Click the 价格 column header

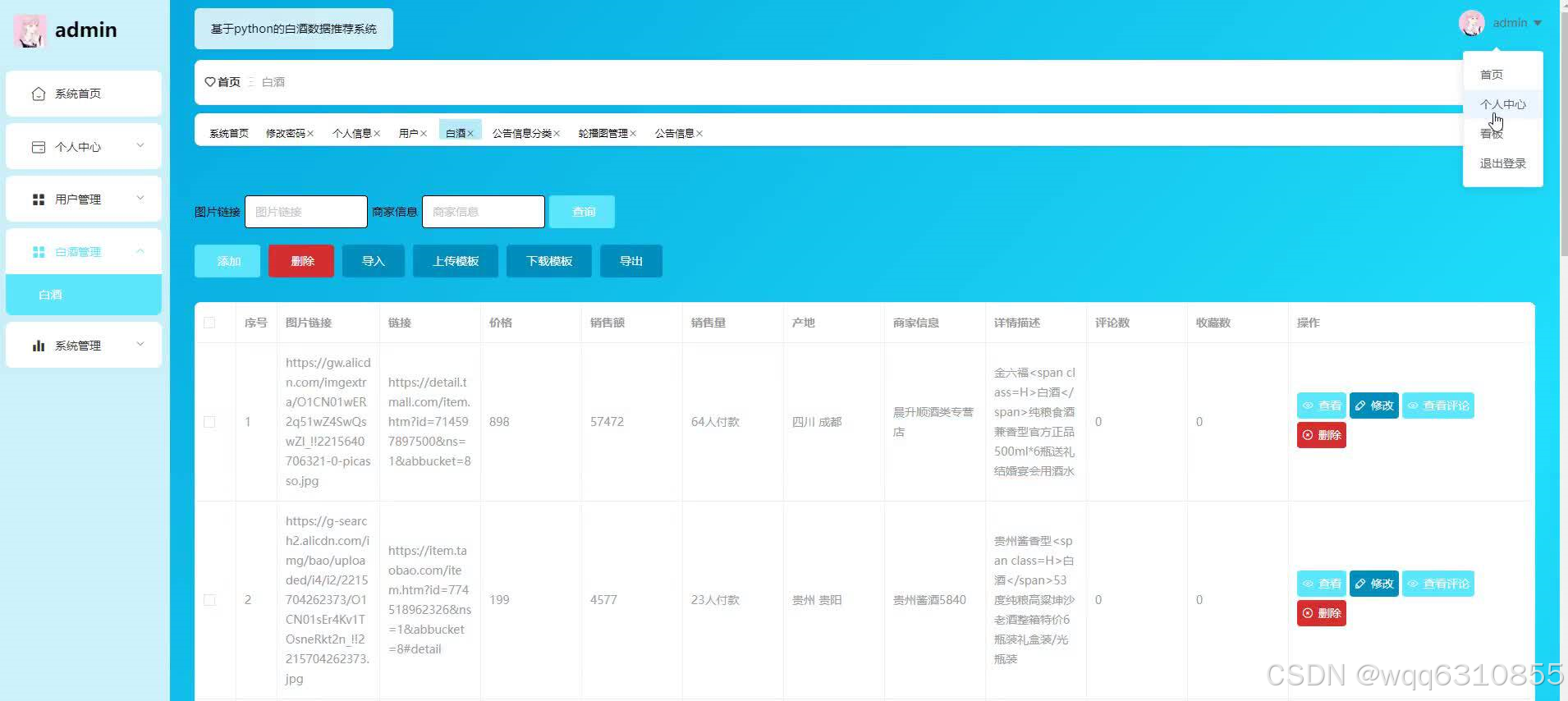click(501, 323)
